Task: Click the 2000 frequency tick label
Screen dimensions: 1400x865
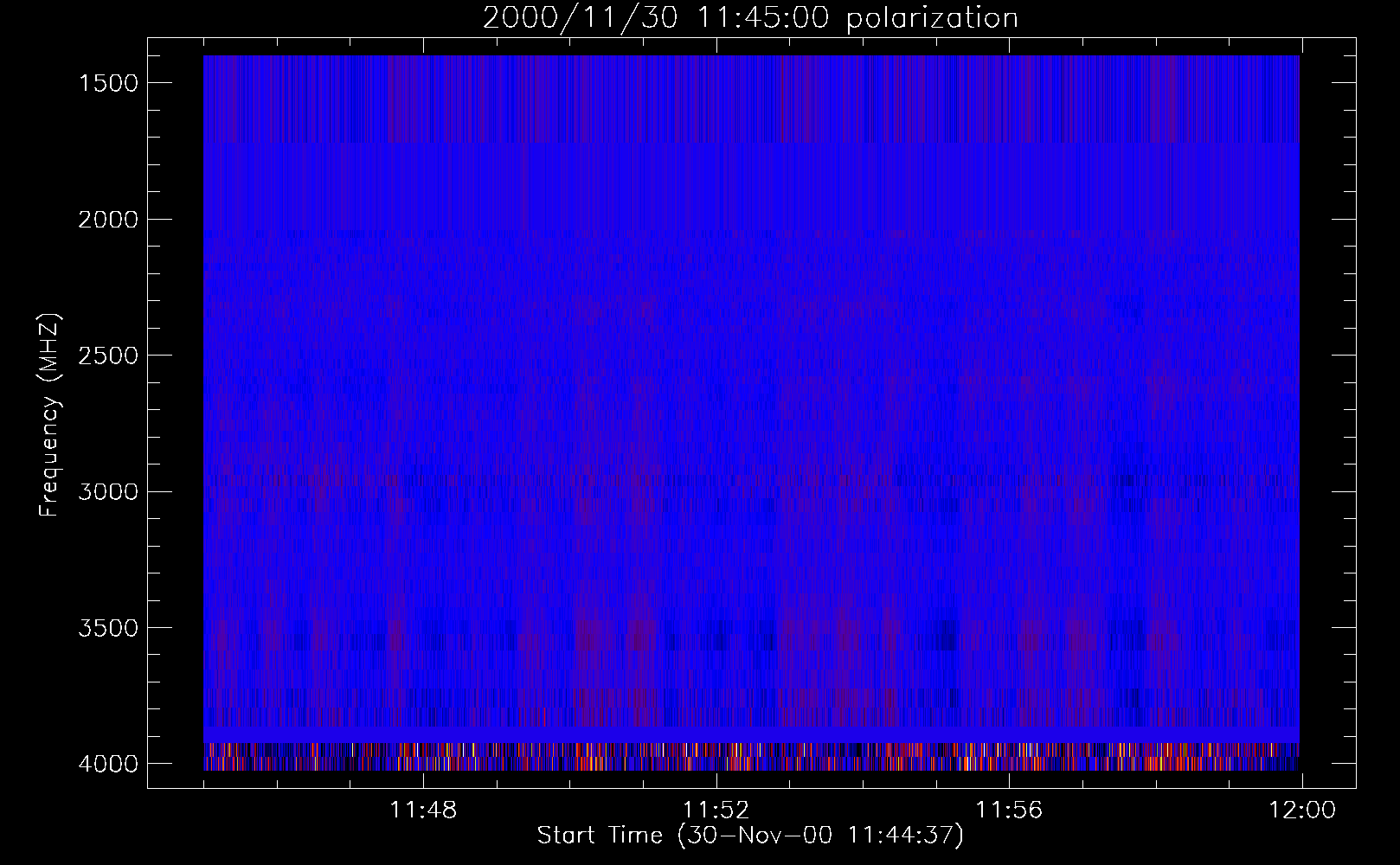Action: [x=108, y=220]
